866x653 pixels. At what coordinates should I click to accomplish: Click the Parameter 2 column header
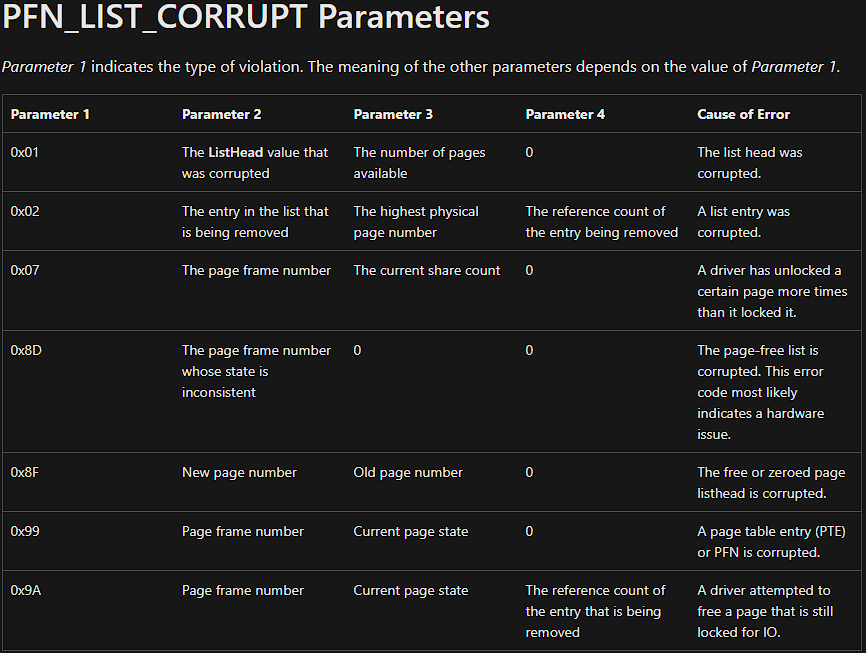coord(221,114)
